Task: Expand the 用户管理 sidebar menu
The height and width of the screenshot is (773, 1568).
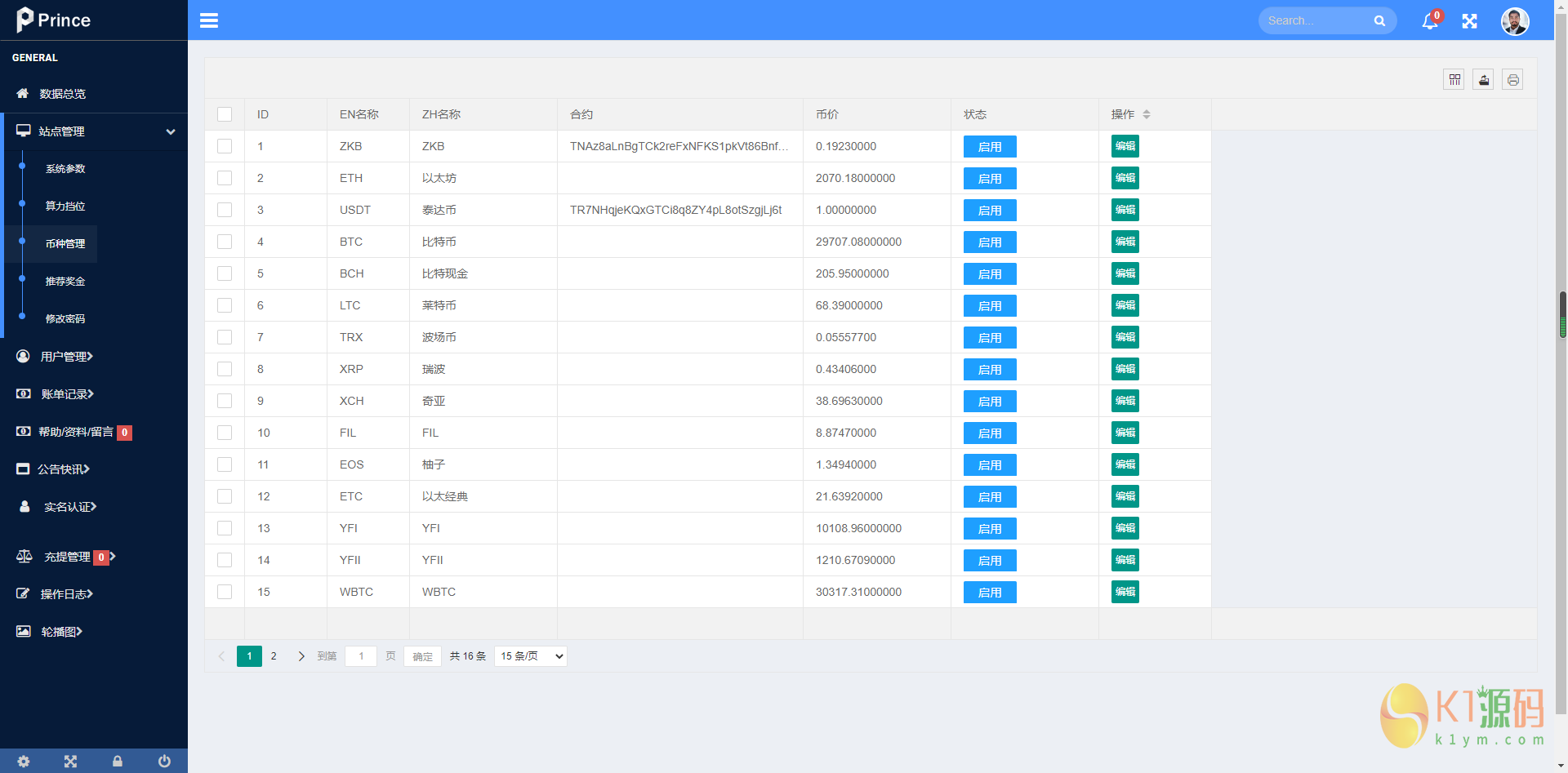Action: point(67,357)
